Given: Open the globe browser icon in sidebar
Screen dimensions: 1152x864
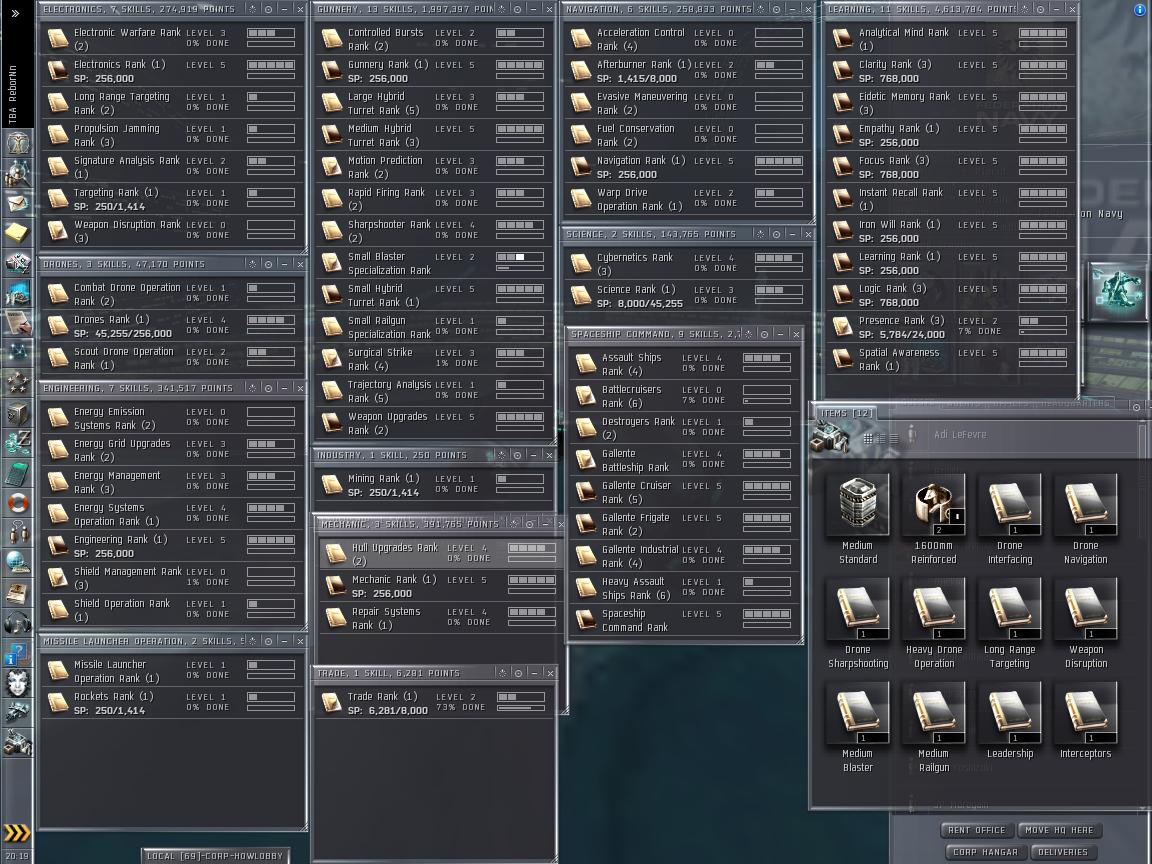Looking at the screenshot, I should (x=17, y=564).
